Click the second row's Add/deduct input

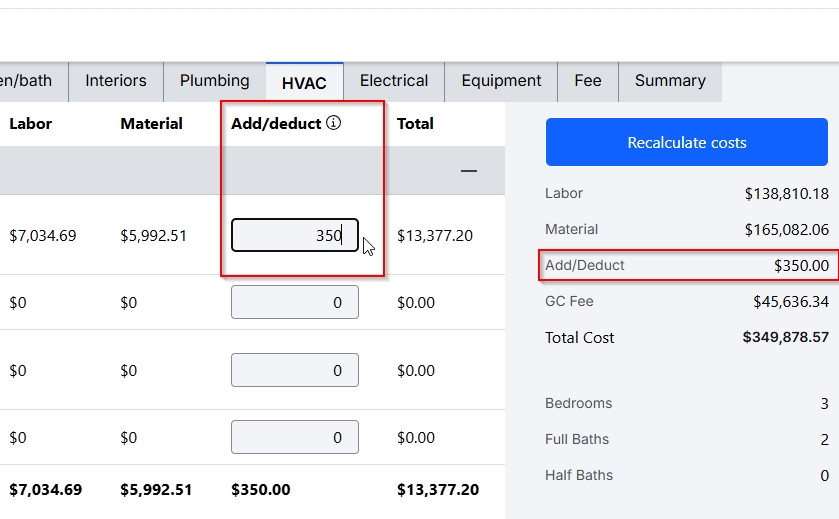pyautogui.click(x=294, y=303)
